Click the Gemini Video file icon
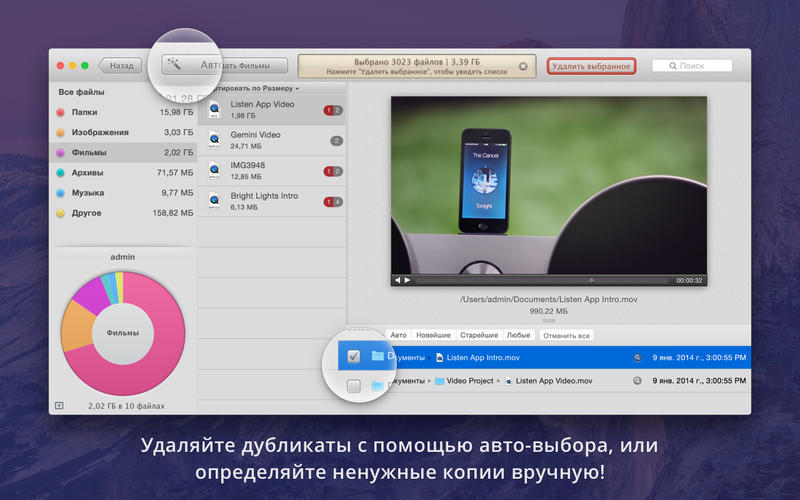Image resolution: width=800 pixels, height=500 pixels. pos(214,140)
